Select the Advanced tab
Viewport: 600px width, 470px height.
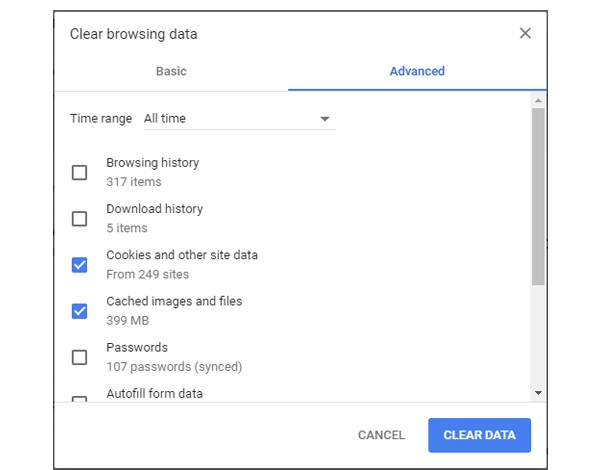(417, 72)
